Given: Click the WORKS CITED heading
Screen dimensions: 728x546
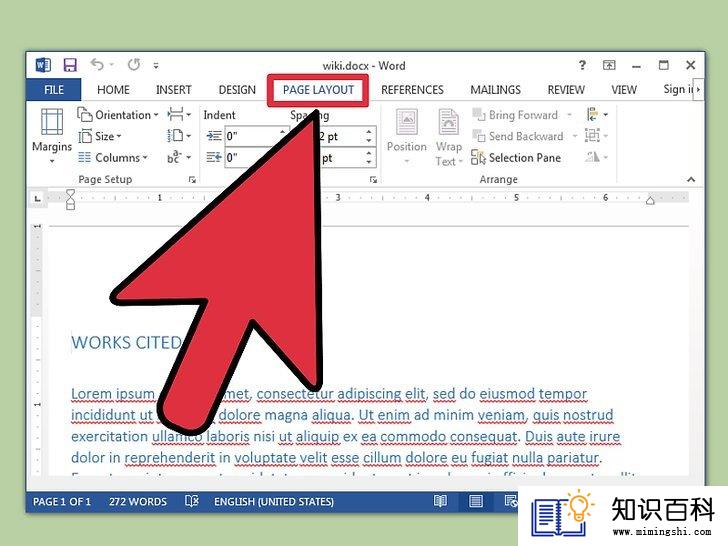Looking at the screenshot, I should coord(127,343).
